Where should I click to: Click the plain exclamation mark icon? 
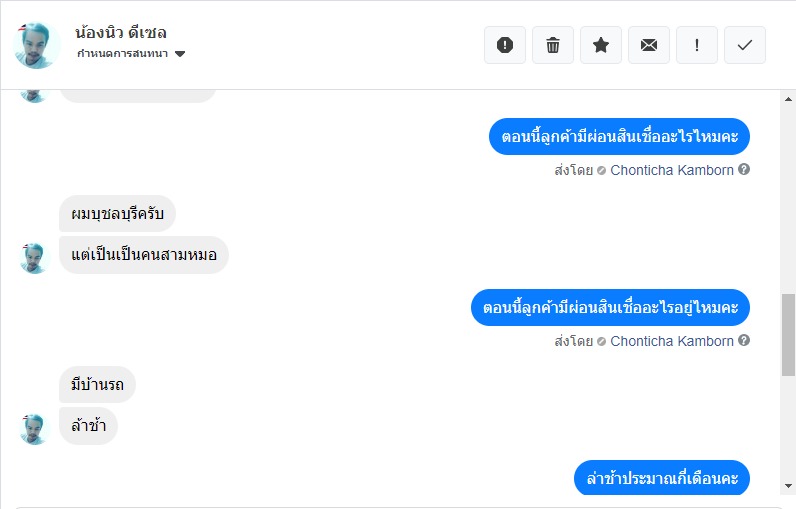pyautogui.click(x=697, y=45)
